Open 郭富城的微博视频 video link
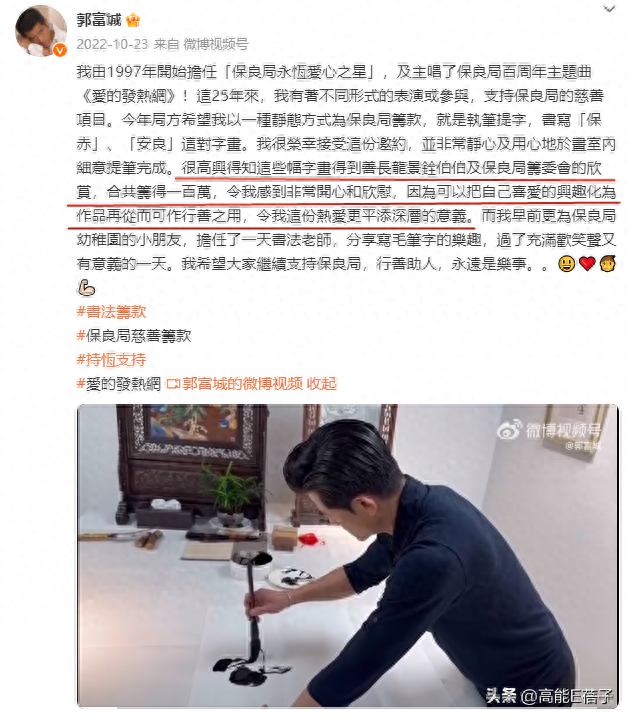Viewport: 628px width, 719px height. click(x=242, y=383)
